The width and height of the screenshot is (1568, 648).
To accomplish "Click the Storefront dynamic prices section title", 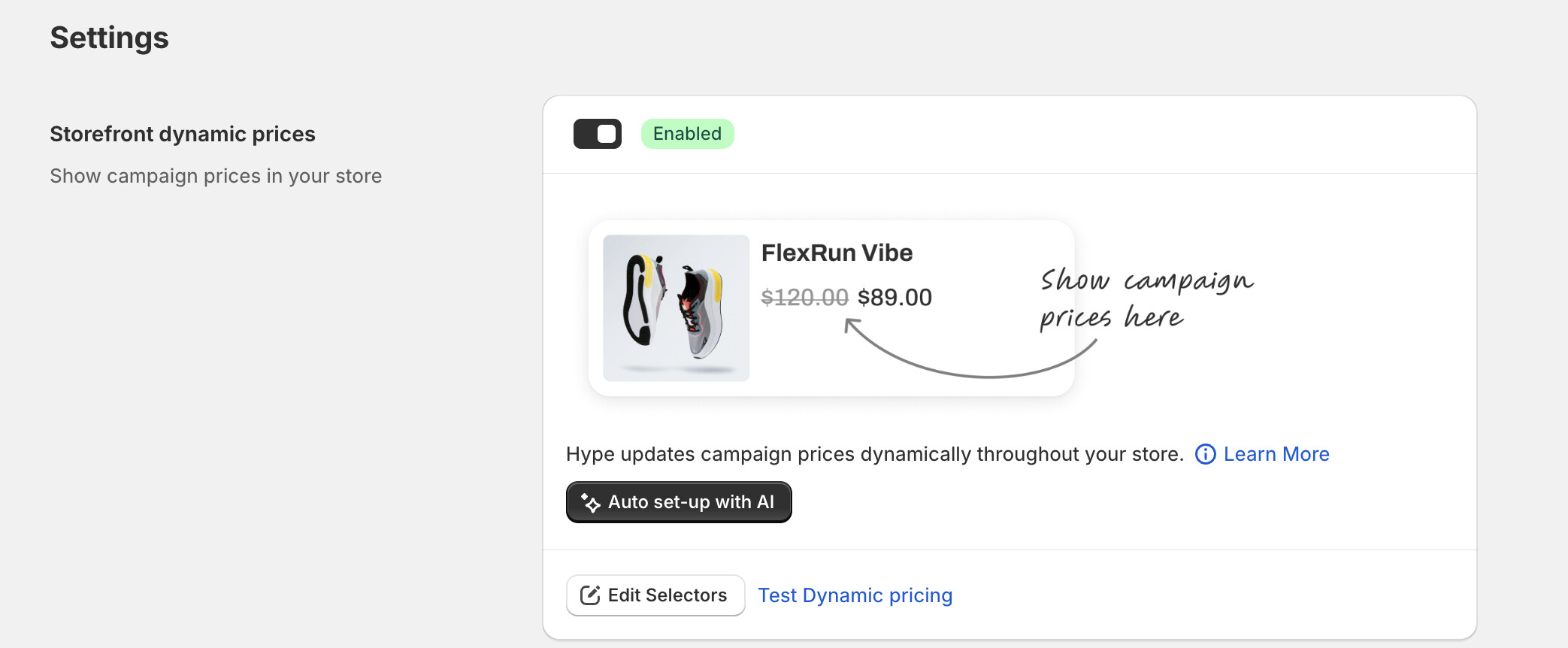I will click(183, 134).
